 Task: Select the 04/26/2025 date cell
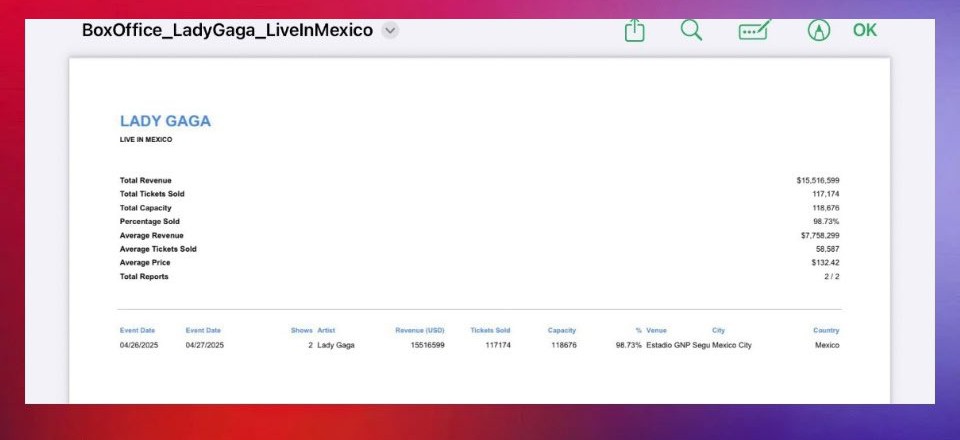tap(139, 345)
